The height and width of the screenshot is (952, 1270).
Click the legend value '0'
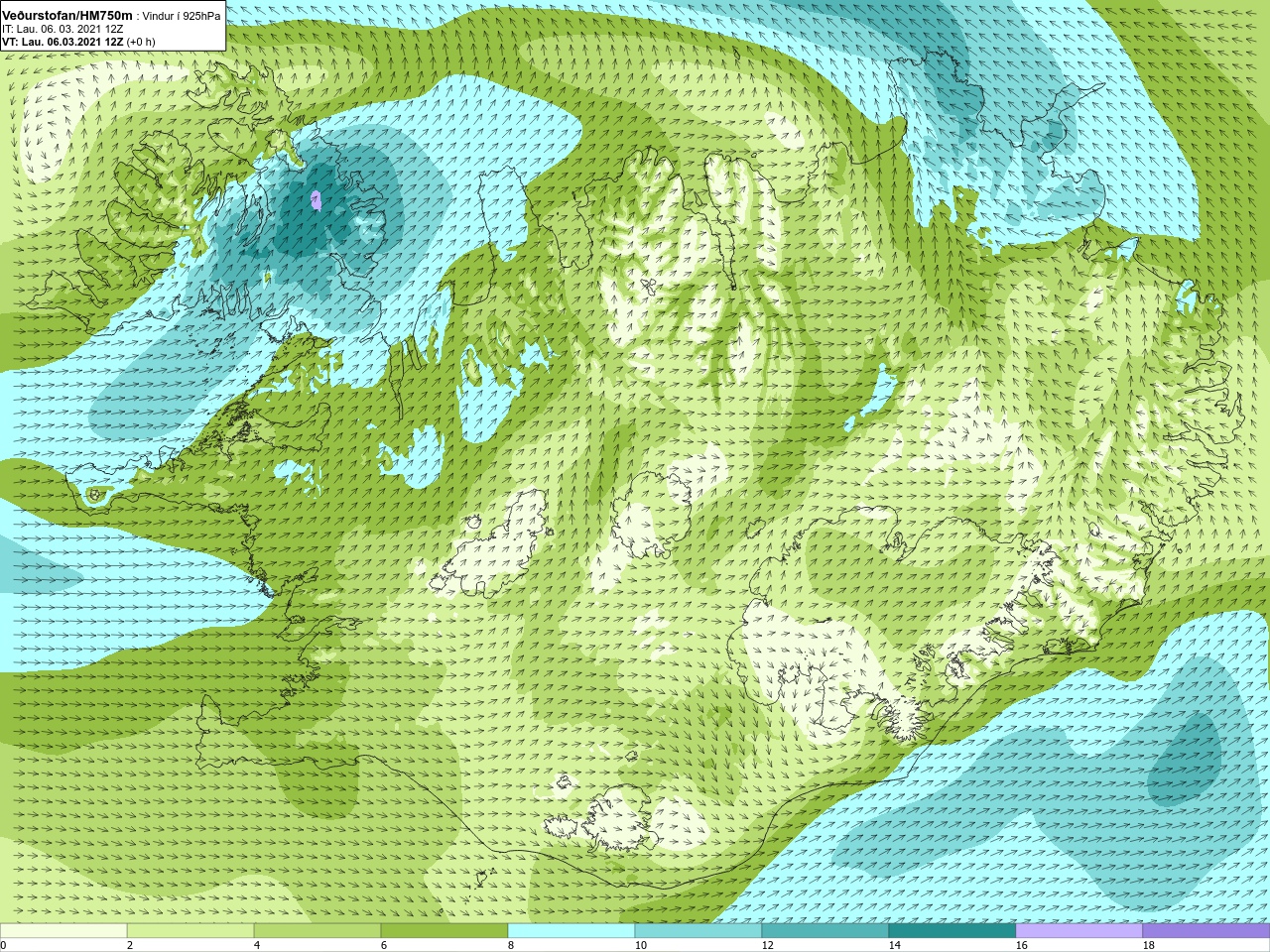3,945
